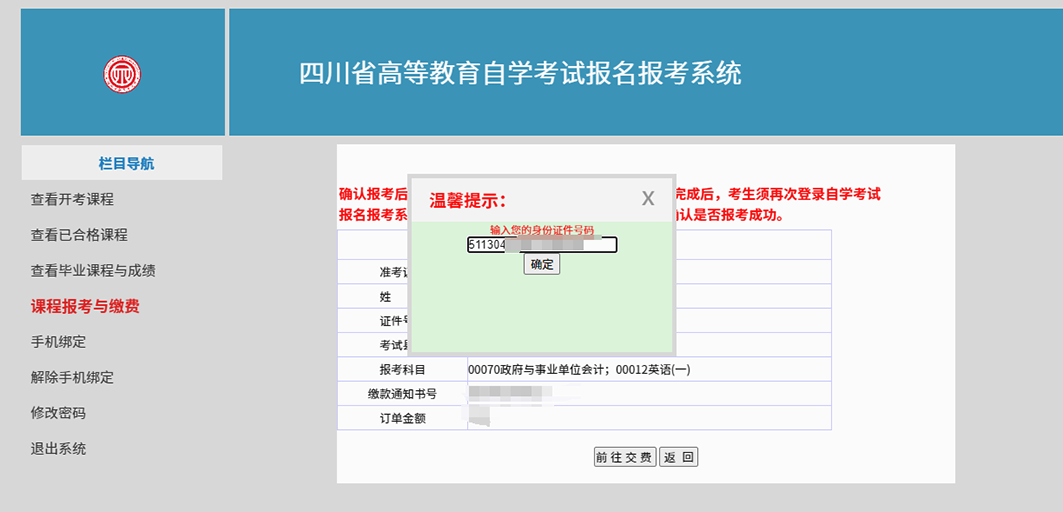The height and width of the screenshot is (512, 1063).
Task: Click the ID number input field
Action: [542, 245]
